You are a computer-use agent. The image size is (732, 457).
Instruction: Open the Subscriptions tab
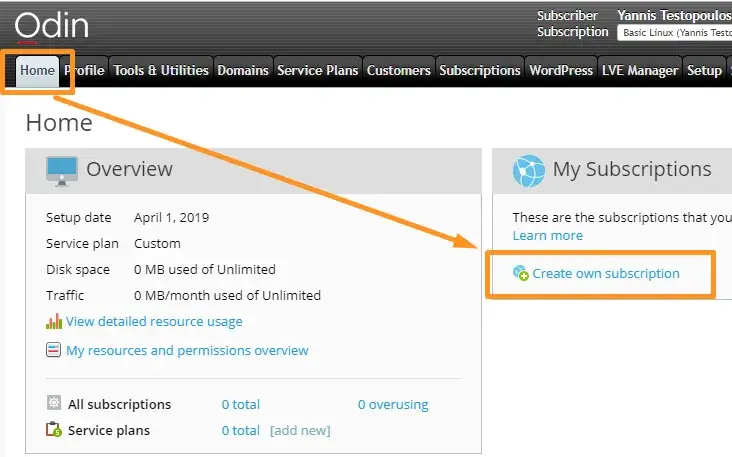pos(480,71)
